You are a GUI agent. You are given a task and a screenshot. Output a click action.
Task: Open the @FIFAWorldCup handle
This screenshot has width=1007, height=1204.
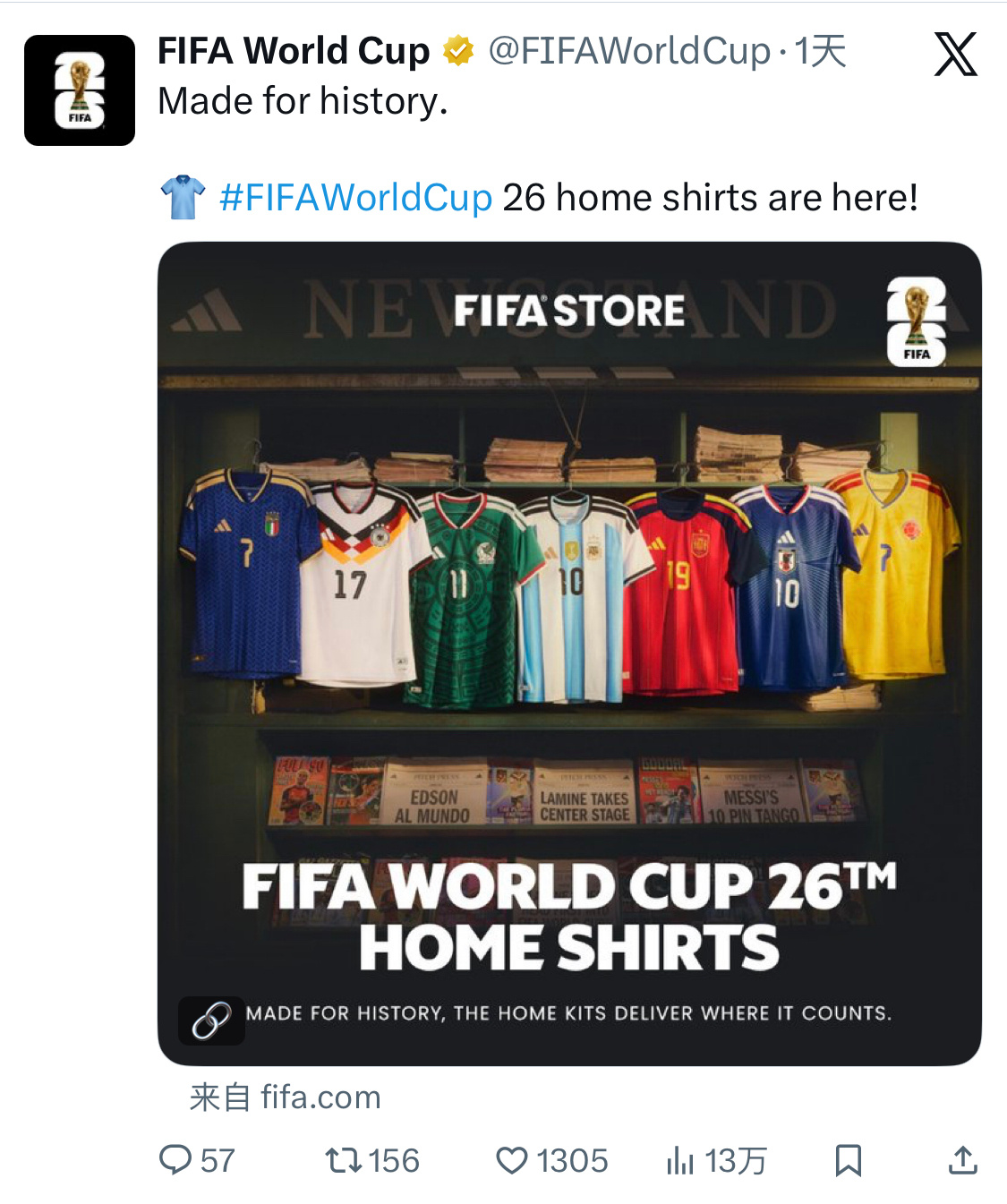(x=629, y=51)
